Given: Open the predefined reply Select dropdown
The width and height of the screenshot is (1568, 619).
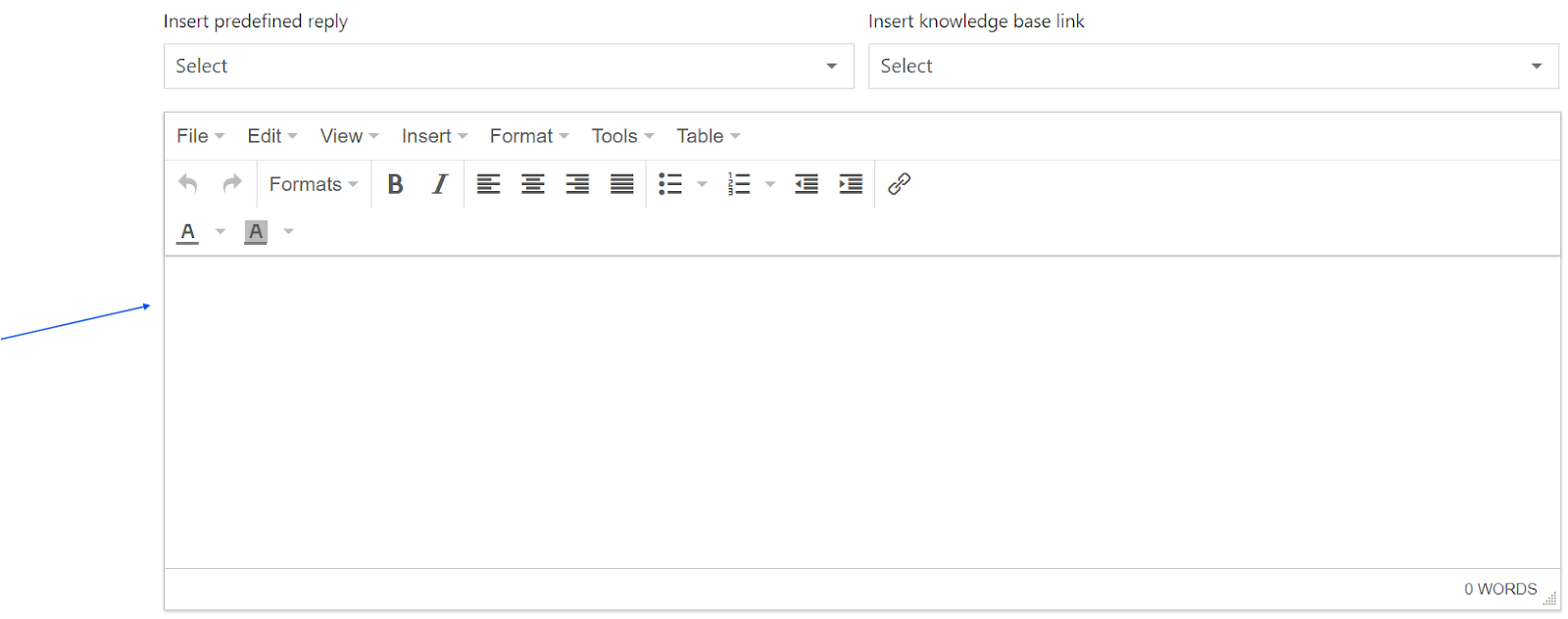Looking at the screenshot, I should click(508, 66).
